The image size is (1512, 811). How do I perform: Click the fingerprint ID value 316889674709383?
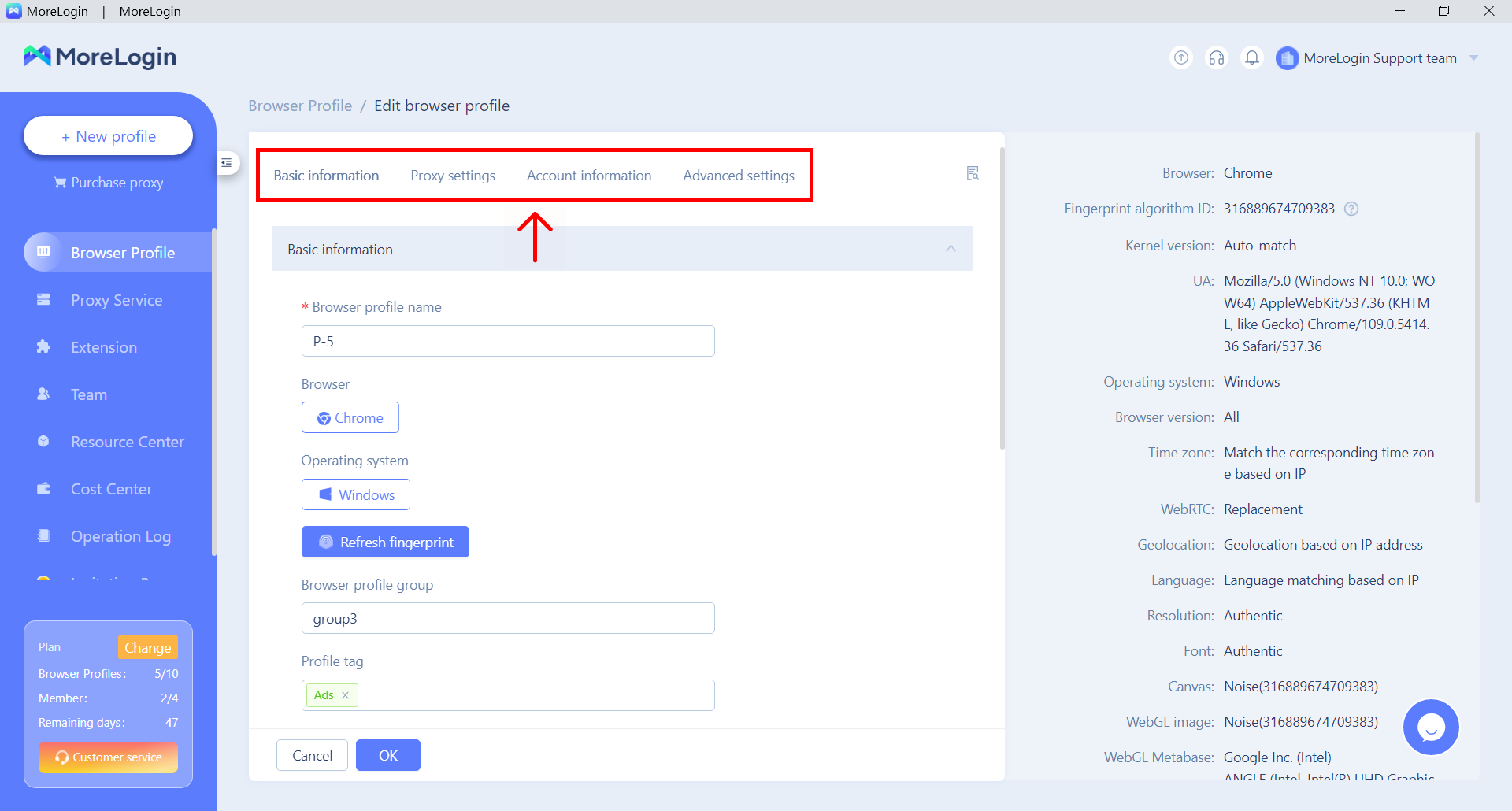coord(1279,209)
